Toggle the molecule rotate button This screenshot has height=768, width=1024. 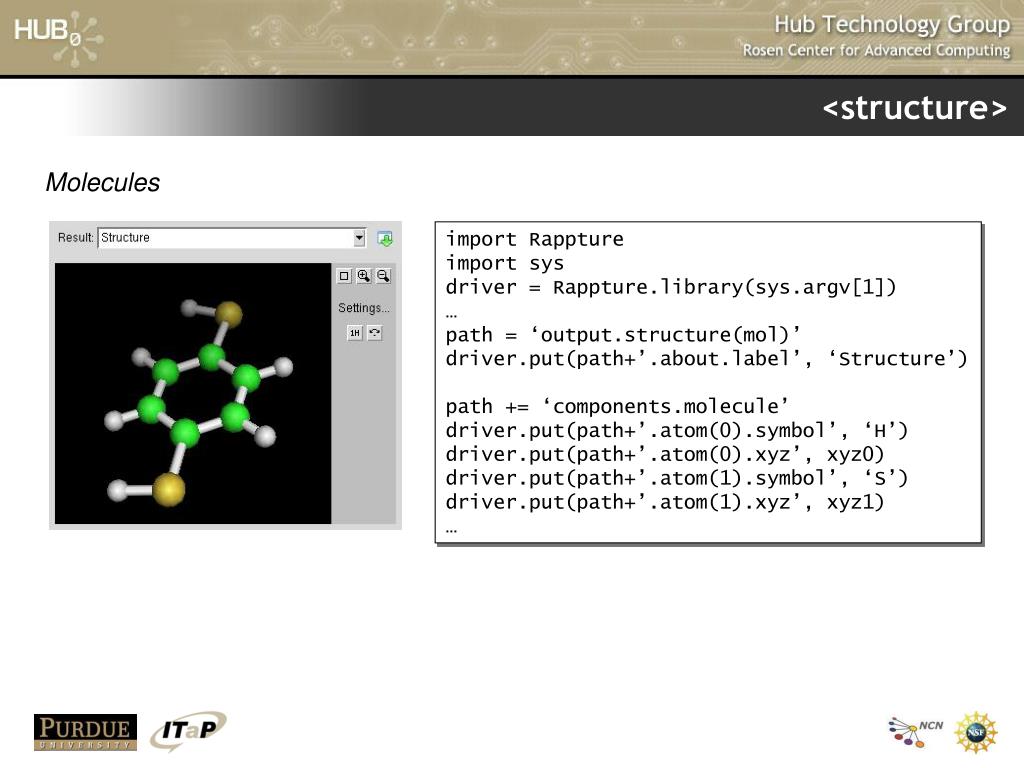click(374, 333)
